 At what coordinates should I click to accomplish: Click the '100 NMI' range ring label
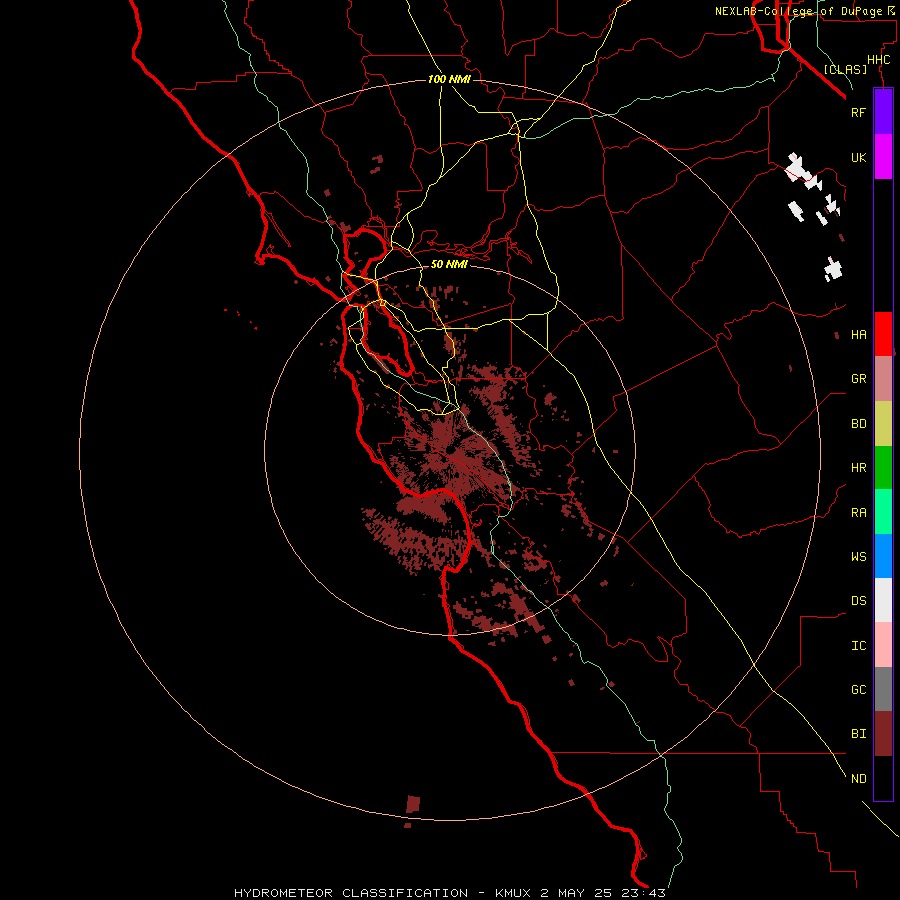pos(449,79)
